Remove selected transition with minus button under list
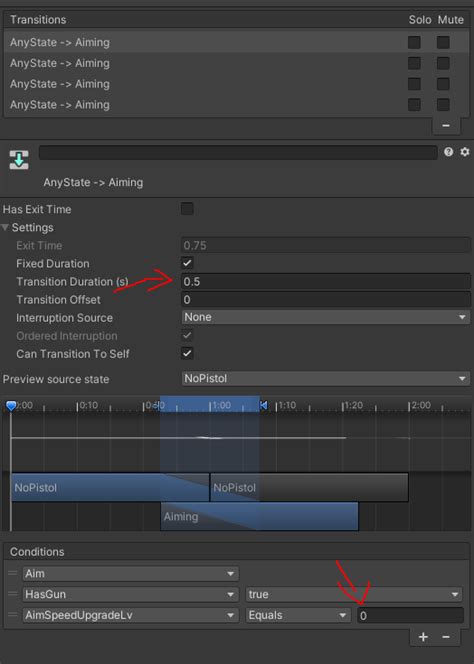The width and height of the screenshot is (474, 664). [x=446, y=125]
